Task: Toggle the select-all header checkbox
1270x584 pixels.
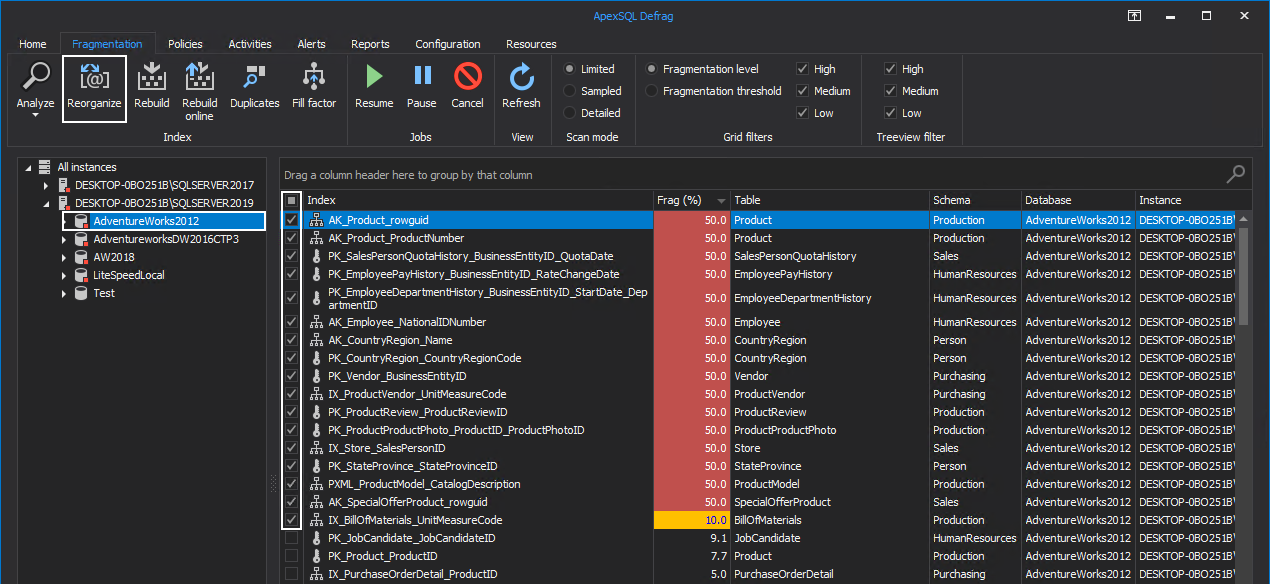Action: [291, 200]
